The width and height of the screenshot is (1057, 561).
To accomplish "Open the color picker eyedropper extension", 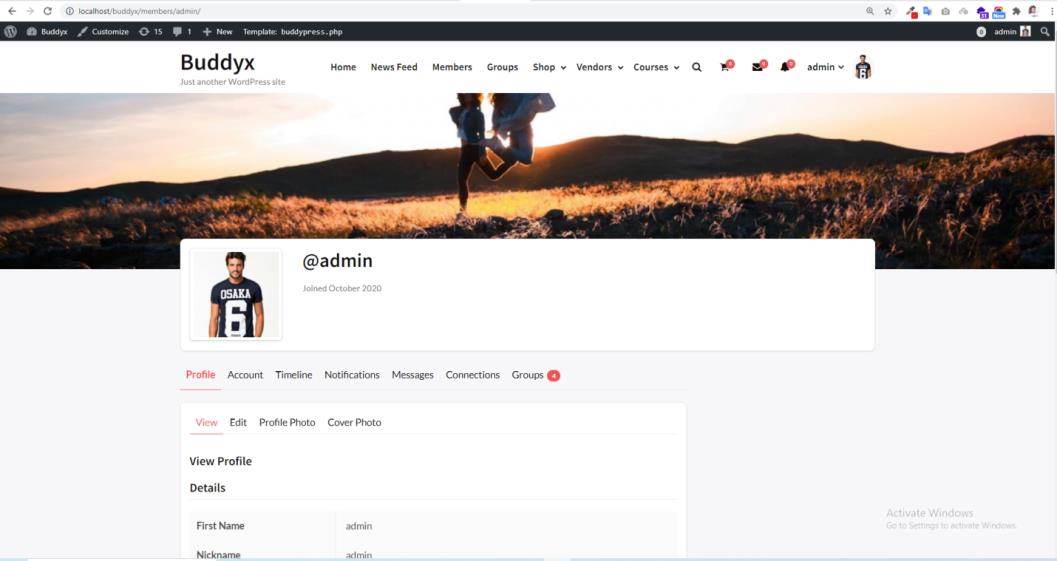I will [911, 11].
